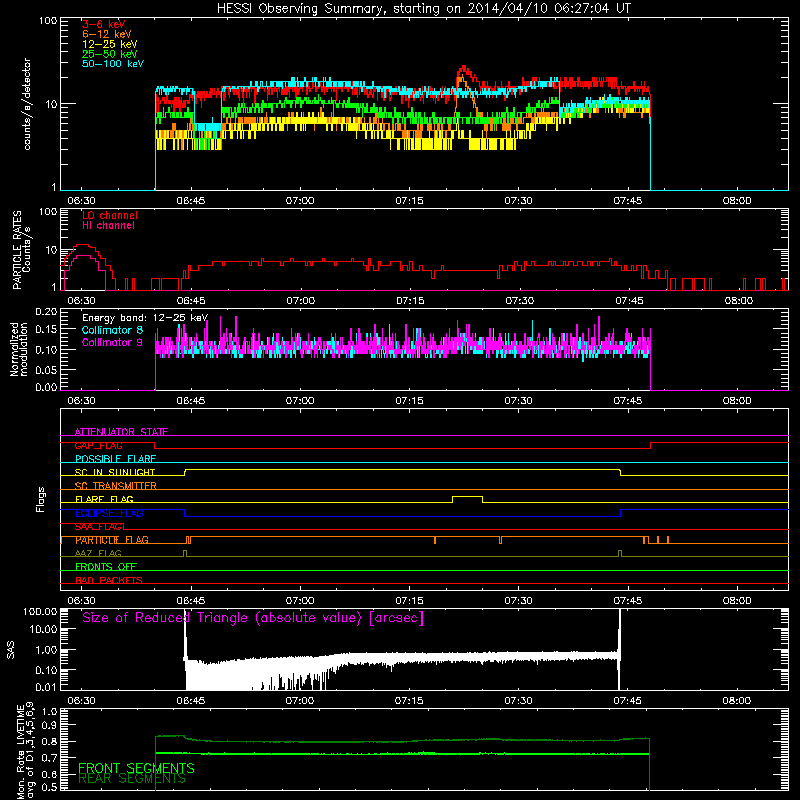Click the 'Mon. Rate LIVETIME' axis title
Image resolution: width=800 pixels, height=800 pixels.
(20, 752)
